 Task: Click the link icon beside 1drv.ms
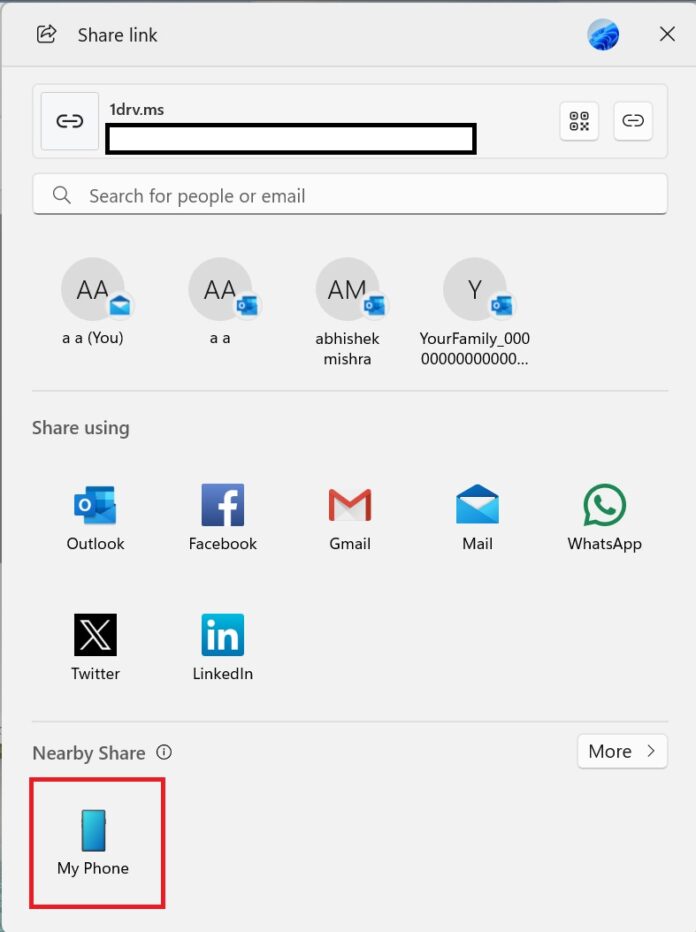[69, 121]
